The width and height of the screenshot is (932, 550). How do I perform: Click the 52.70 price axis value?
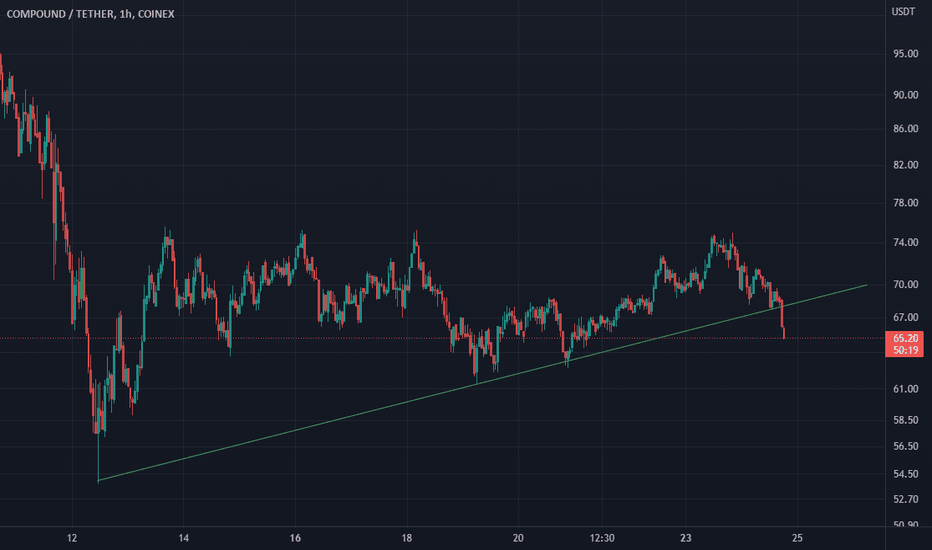pyautogui.click(x=905, y=499)
